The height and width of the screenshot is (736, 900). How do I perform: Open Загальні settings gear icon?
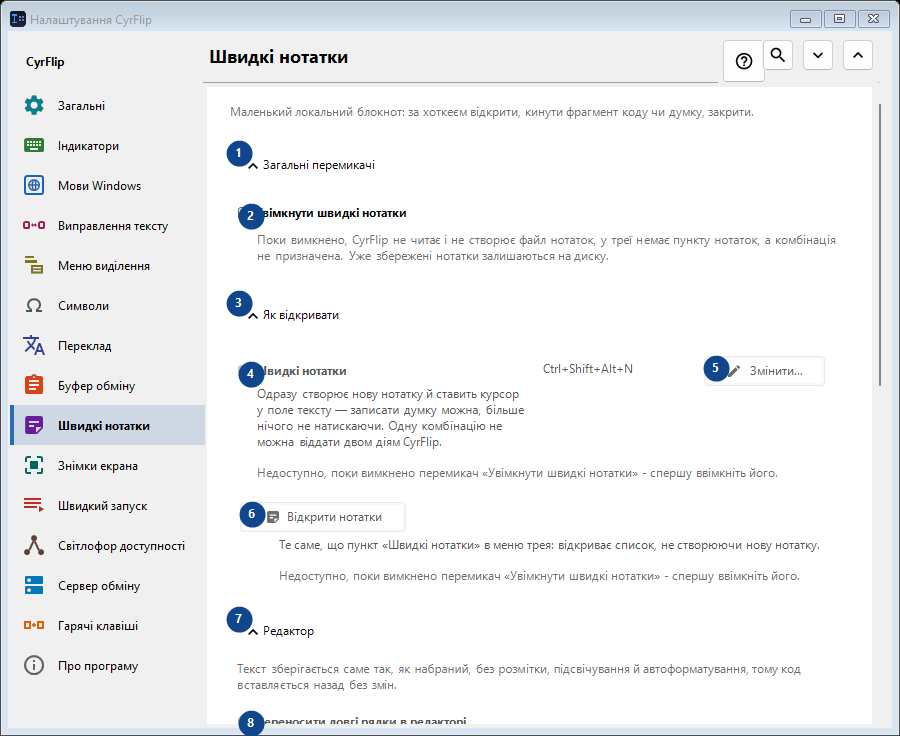34,106
